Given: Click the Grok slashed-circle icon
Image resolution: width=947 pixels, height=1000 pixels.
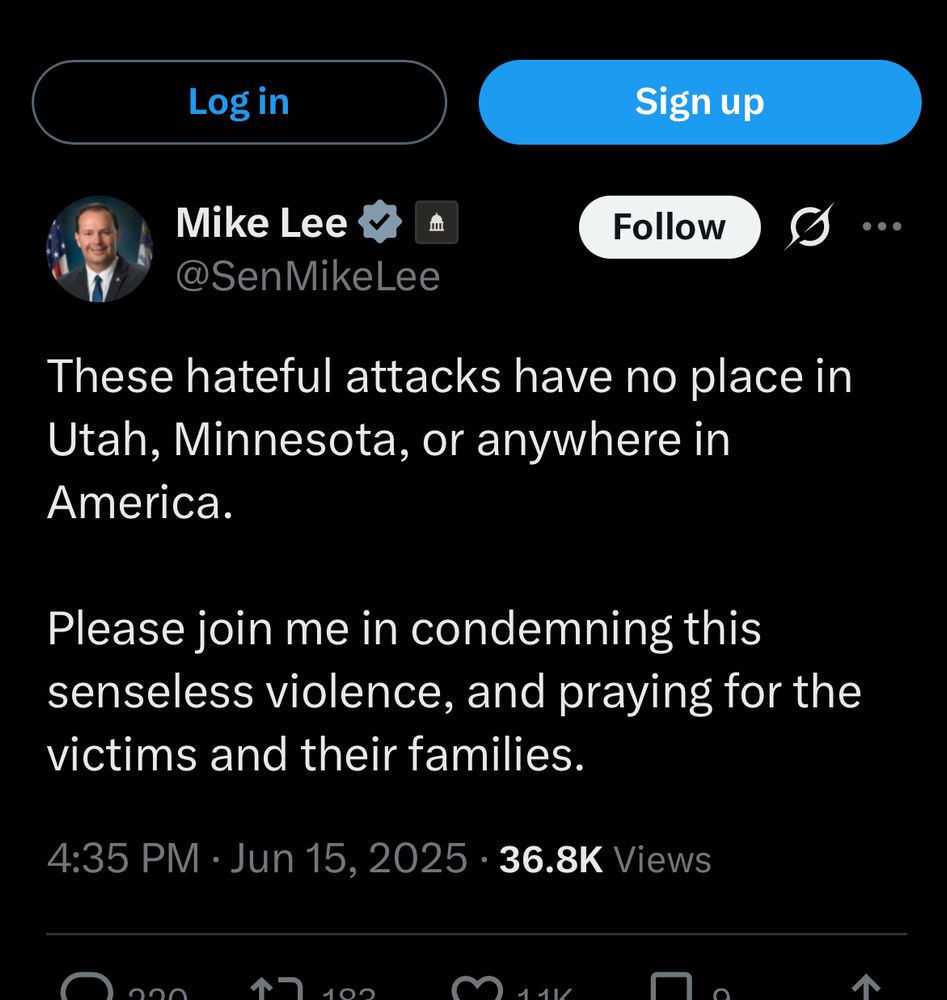Looking at the screenshot, I should pyautogui.click(x=810, y=228).
